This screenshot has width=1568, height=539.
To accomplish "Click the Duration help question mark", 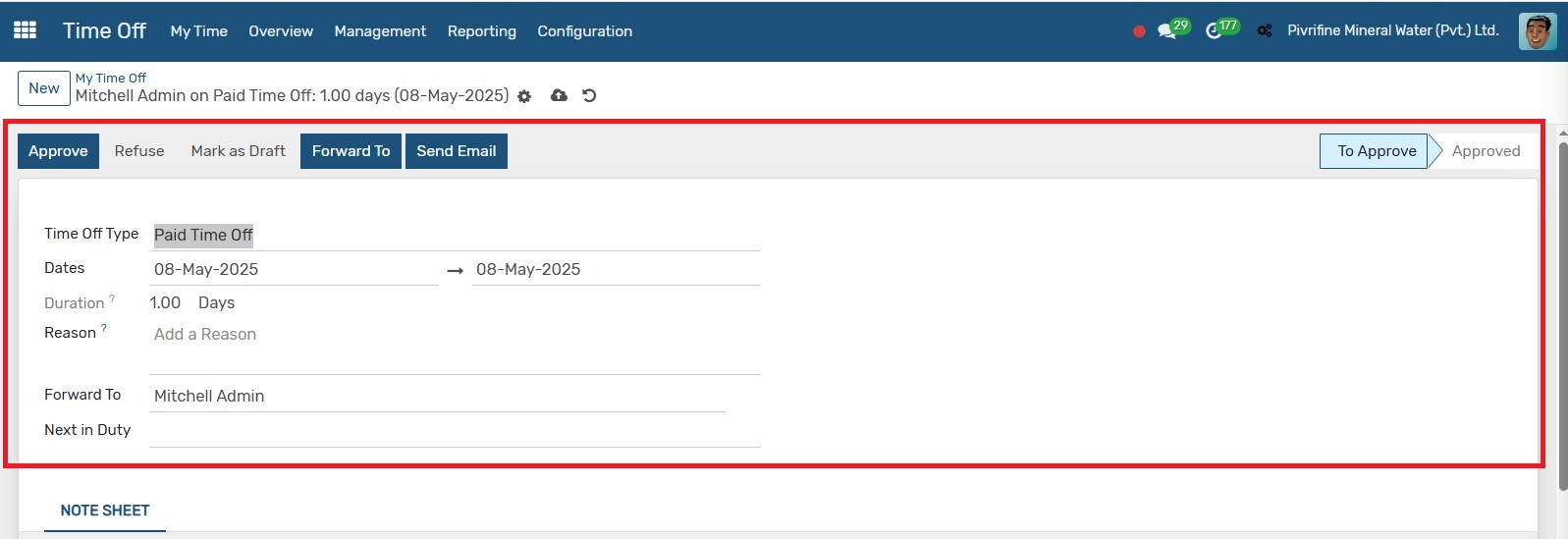I will [x=112, y=298].
